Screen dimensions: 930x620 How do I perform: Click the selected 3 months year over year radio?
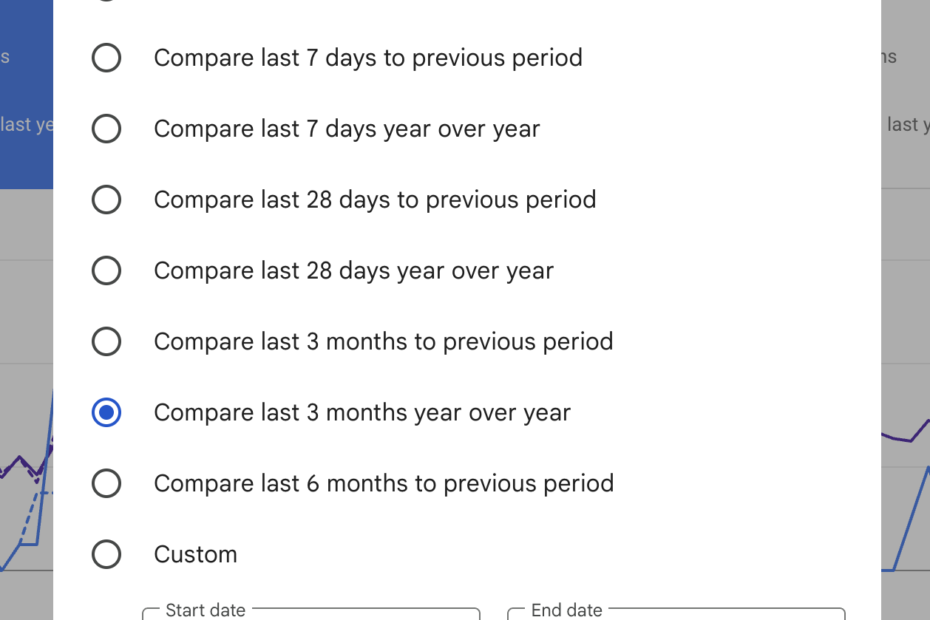pyautogui.click(x=106, y=413)
